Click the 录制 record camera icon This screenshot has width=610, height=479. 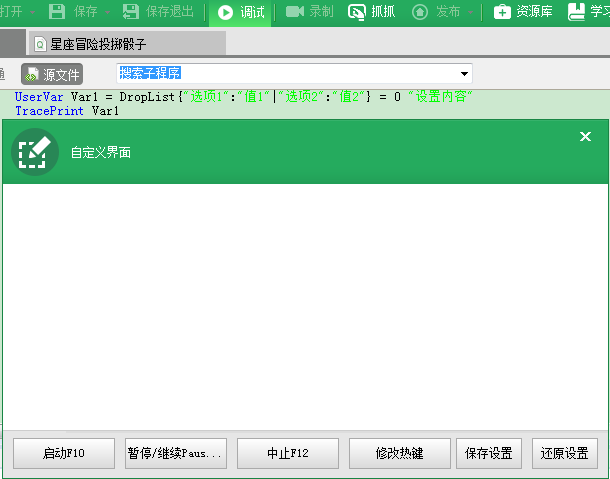pyautogui.click(x=294, y=12)
